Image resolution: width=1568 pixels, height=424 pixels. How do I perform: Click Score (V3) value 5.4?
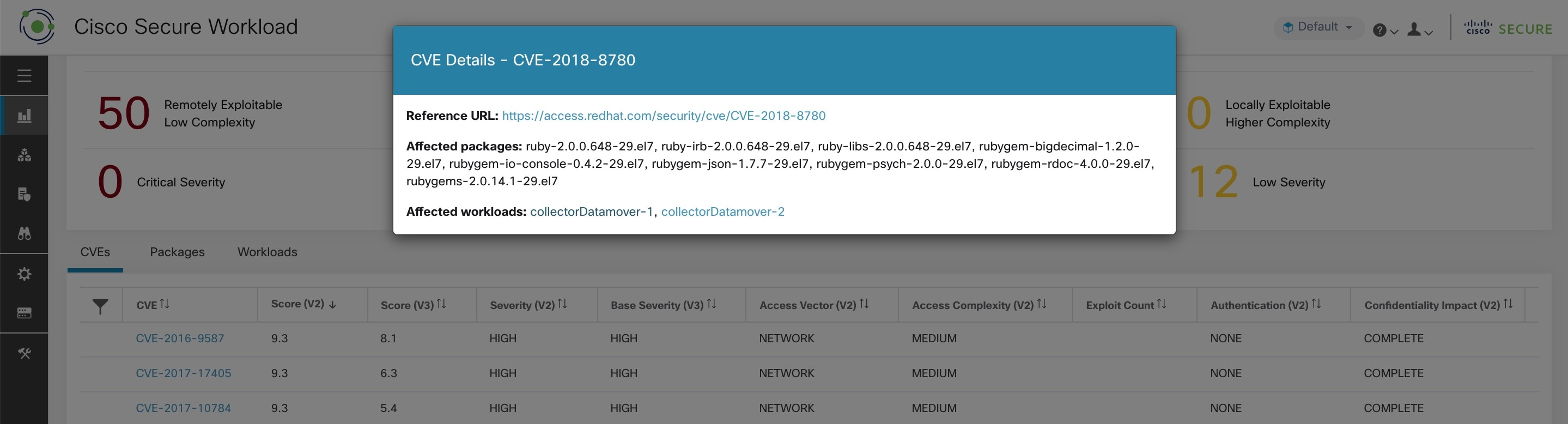(388, 408)
